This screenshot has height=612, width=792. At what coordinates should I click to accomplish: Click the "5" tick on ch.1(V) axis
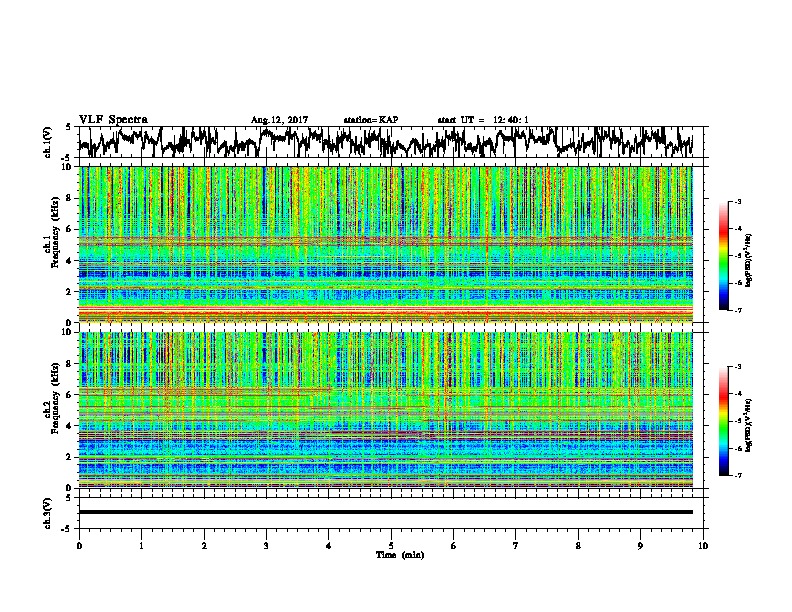69,128
